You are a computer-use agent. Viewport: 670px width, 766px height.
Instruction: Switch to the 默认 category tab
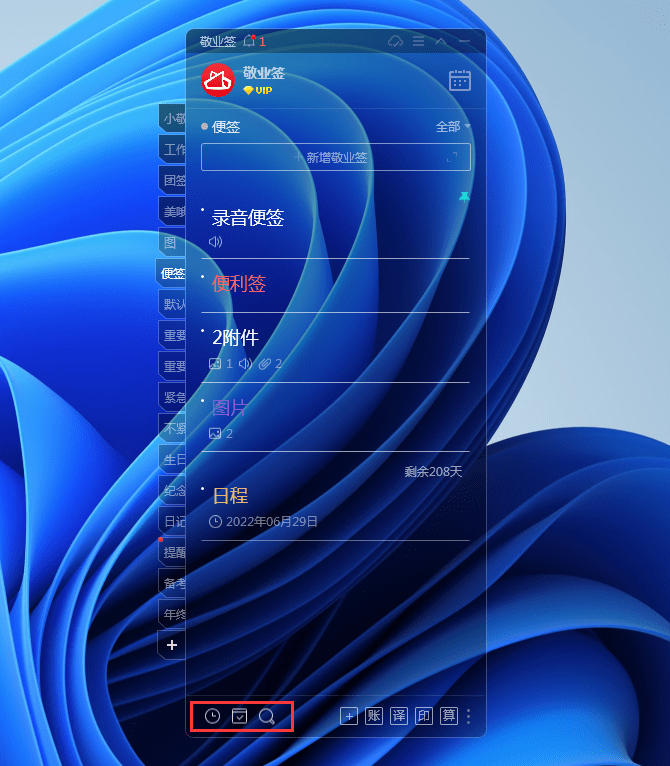tap(172, 304)
